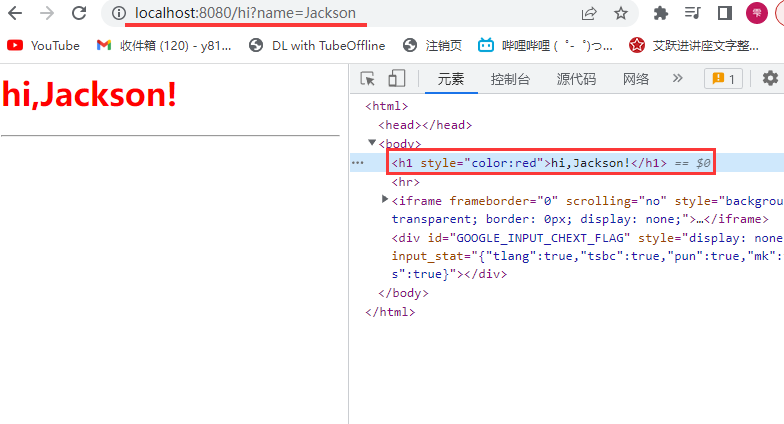Open the media control playlist icon
The image size is (784, 424).
693,13
